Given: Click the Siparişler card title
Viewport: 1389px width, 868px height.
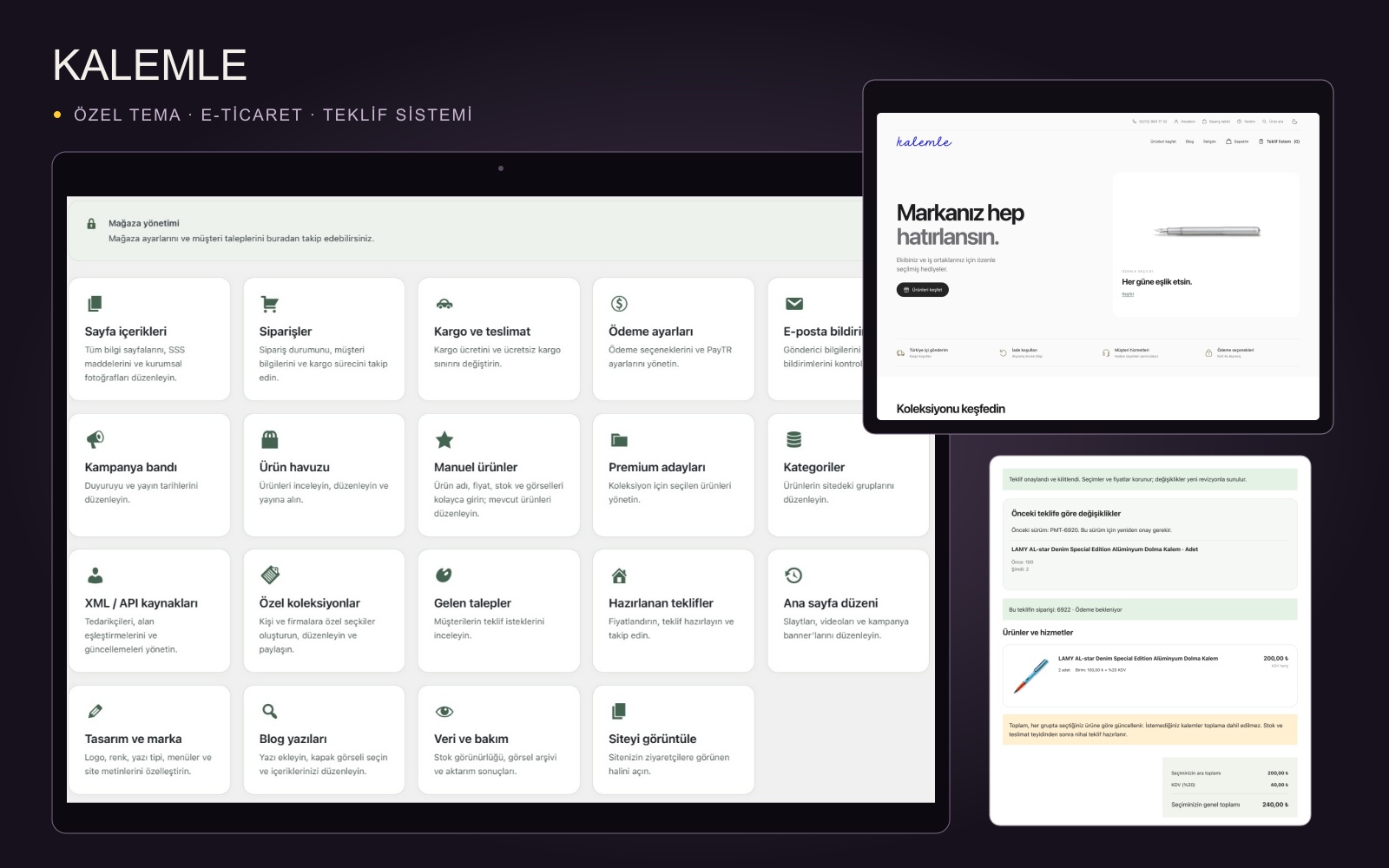Looking at the screenshot, I should click(x=286, y=332).
